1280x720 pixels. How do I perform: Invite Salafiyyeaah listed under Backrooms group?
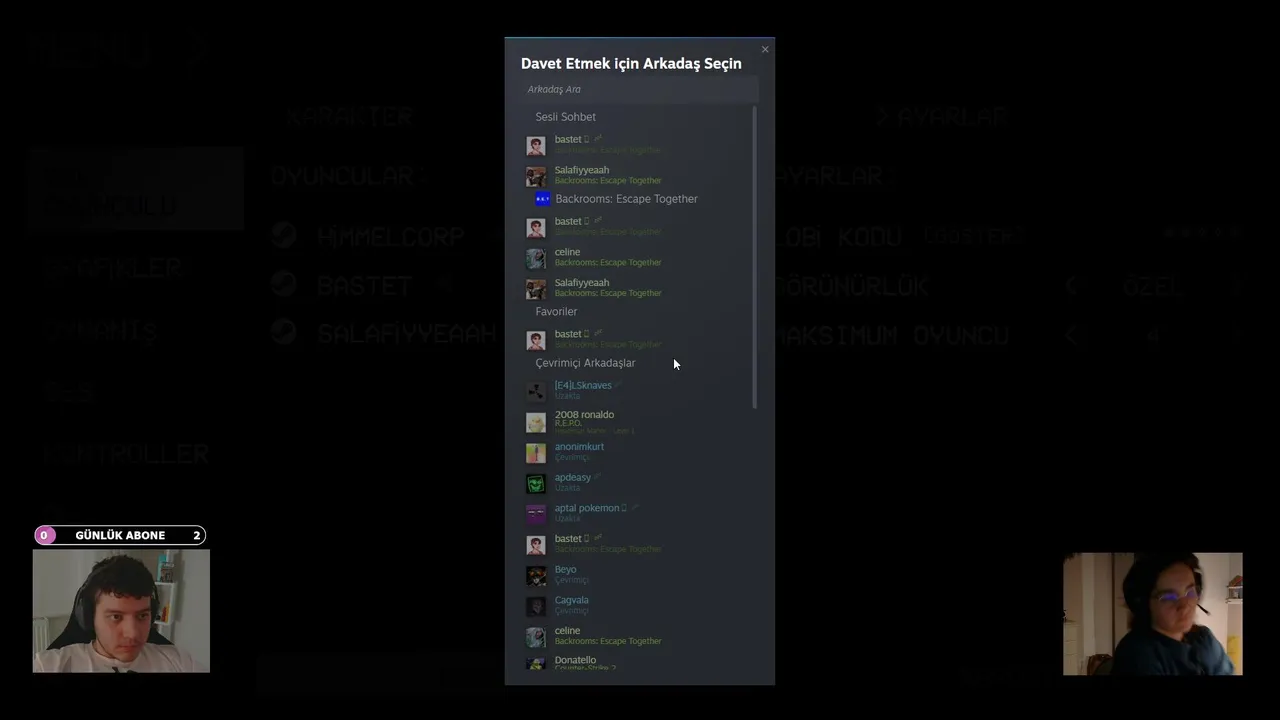(639, 288)
